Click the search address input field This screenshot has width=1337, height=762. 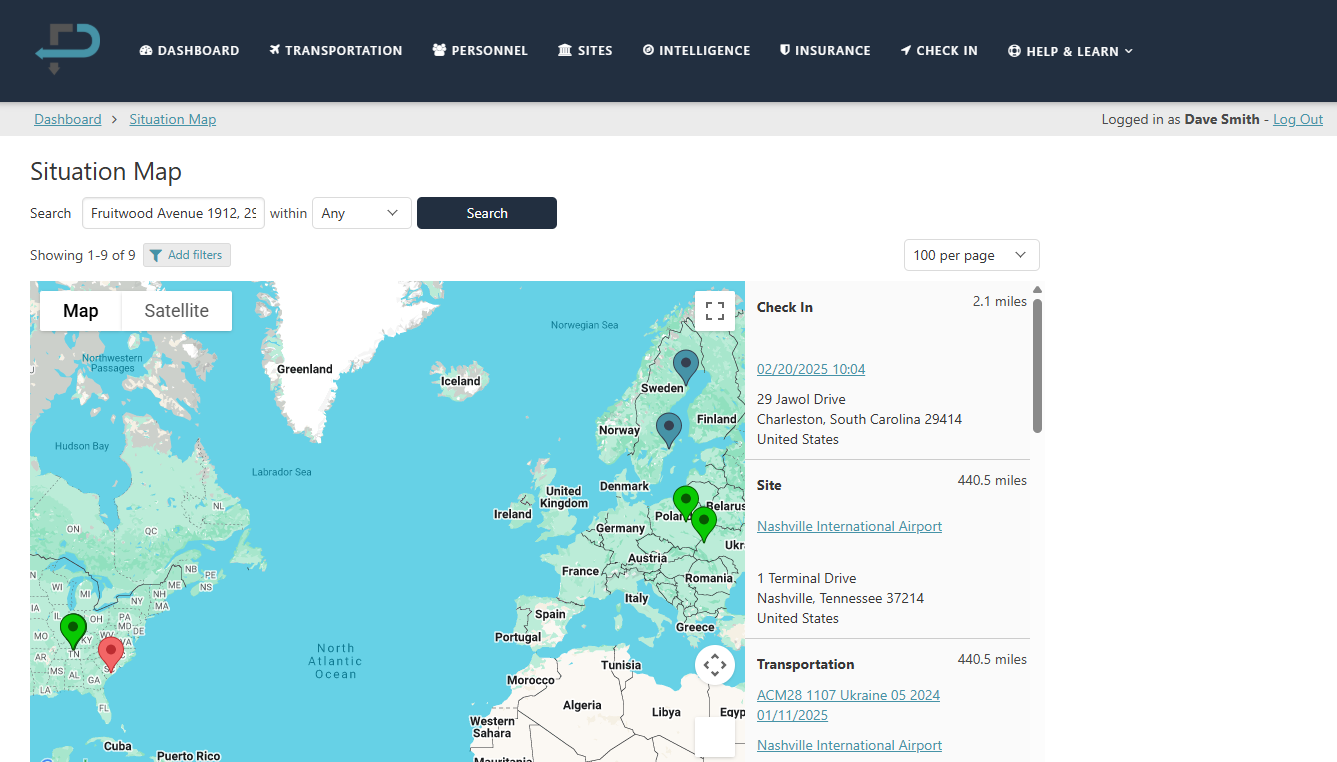point(173,213)
